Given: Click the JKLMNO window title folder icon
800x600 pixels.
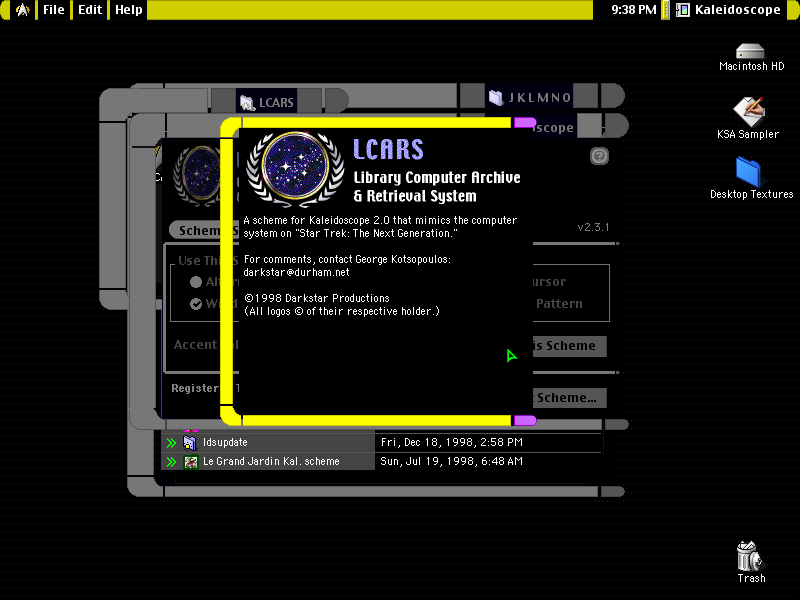Looking at the screenshot, I should 496,97.
